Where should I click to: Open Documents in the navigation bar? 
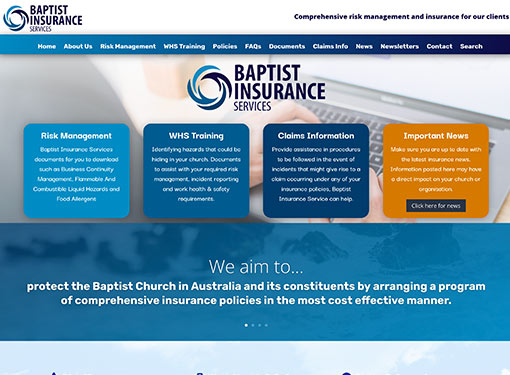click(287, 46)
